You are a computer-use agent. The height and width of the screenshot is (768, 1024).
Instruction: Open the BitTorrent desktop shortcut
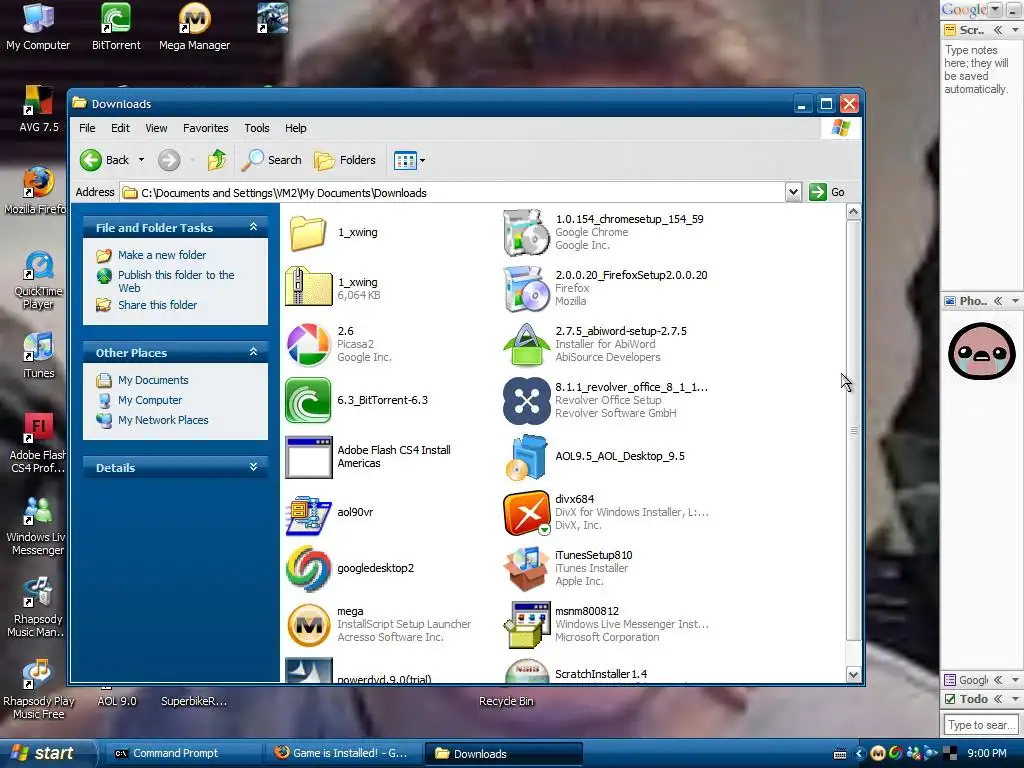pyautogui.click(x=116, y=27)
